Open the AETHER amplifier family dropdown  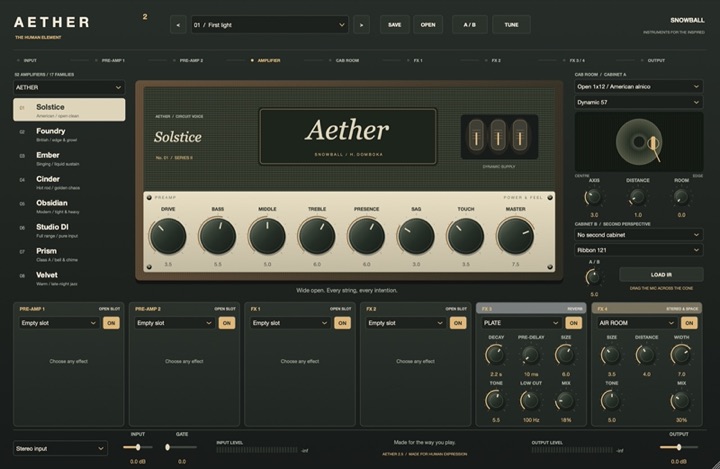69,87
